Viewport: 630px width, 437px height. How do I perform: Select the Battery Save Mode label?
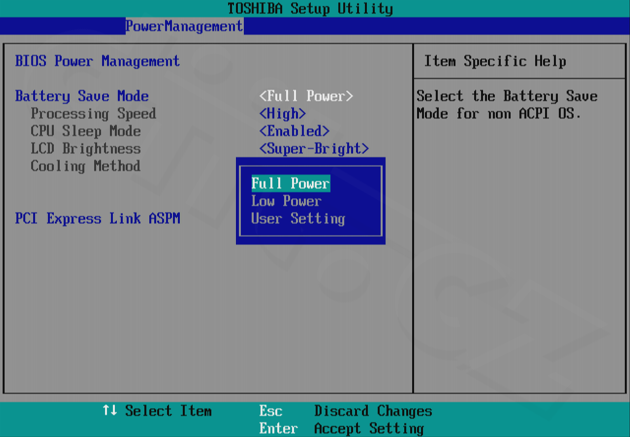click(x=82, y=96)
